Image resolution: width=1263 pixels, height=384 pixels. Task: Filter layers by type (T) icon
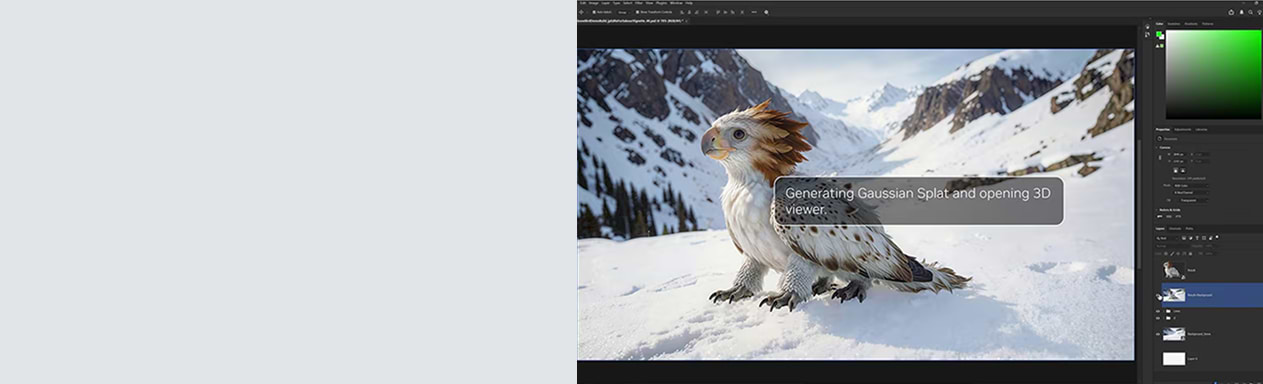click(1197, 238)
